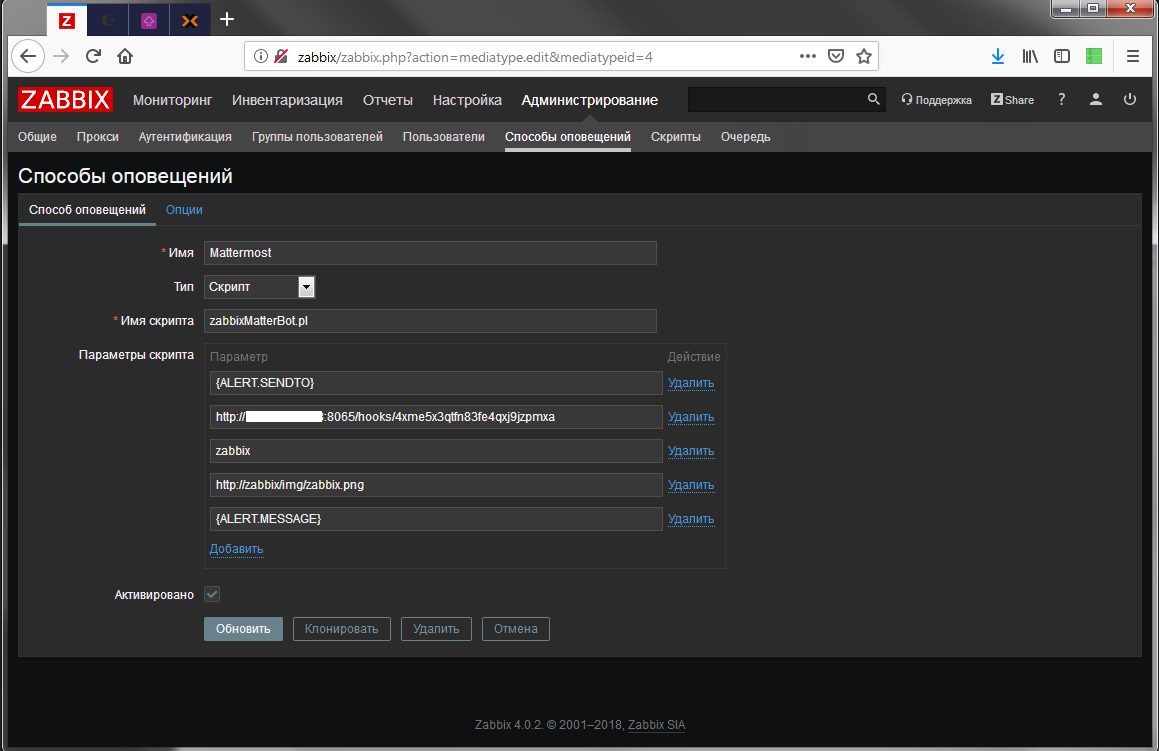This screenshot has width=1159, height=751.
Task: Click the ZABBIX logo
Action: pyautogui.click(x=65, y=100)
